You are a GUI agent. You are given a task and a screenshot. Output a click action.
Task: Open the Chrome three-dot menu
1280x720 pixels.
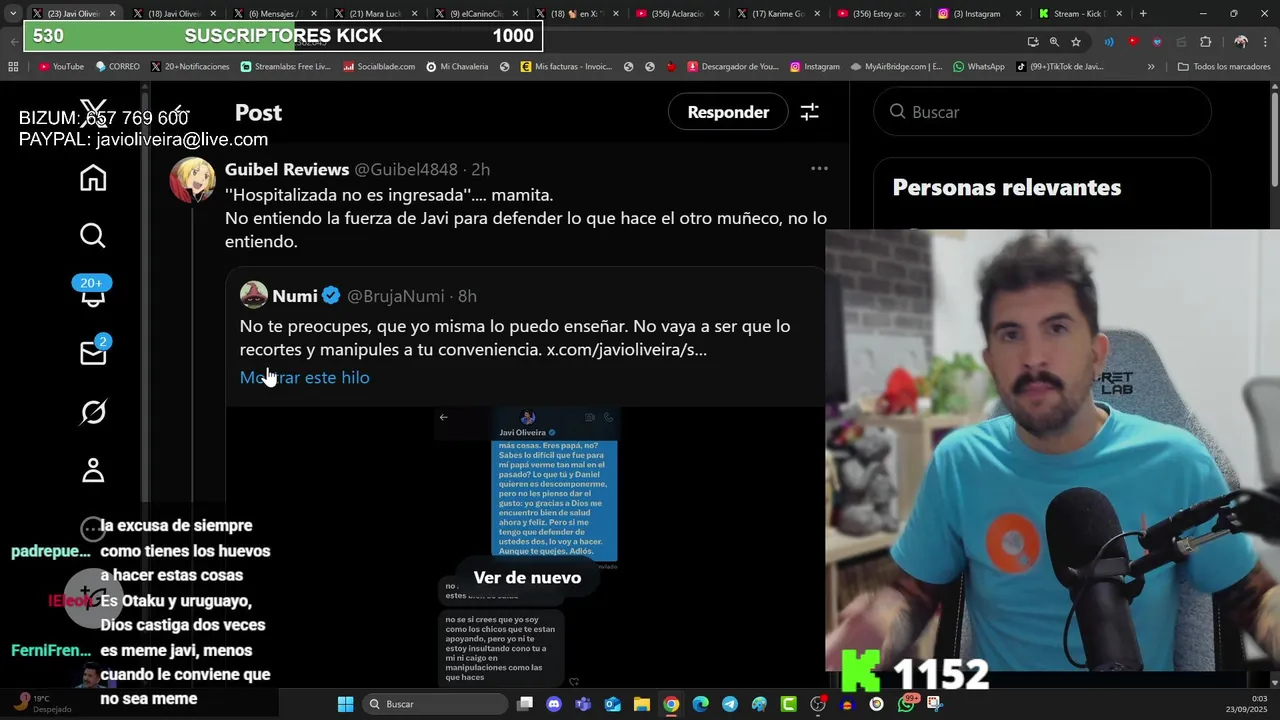1265,41
